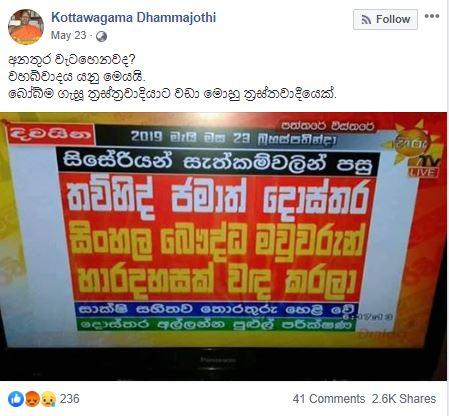Click the Sinhala post caption text
The image size is (449, 416).
tap(173, 77)
